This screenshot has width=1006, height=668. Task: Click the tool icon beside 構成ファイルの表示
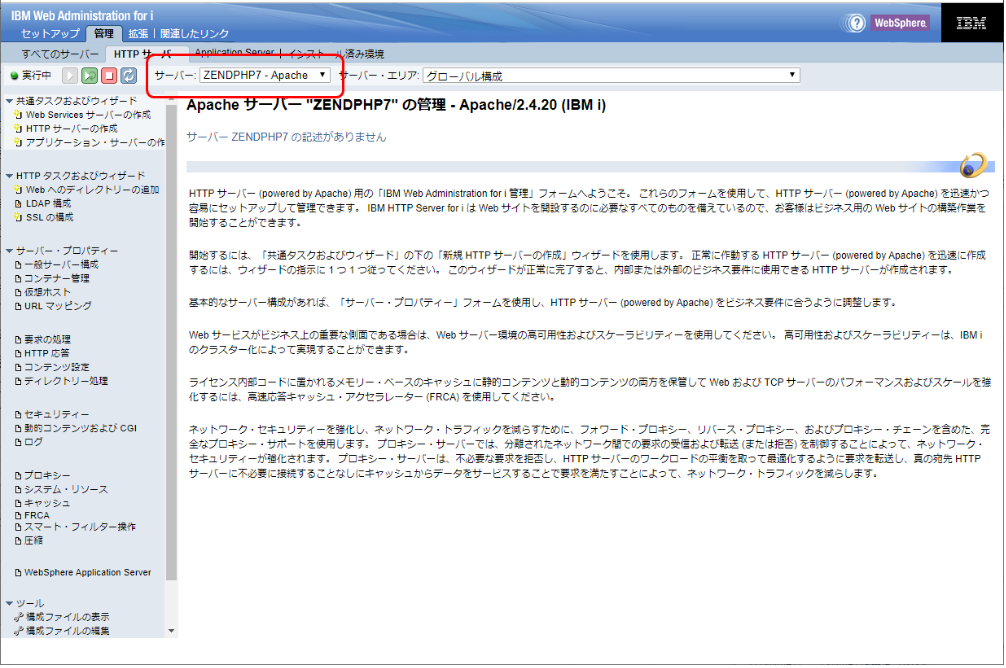19,617
